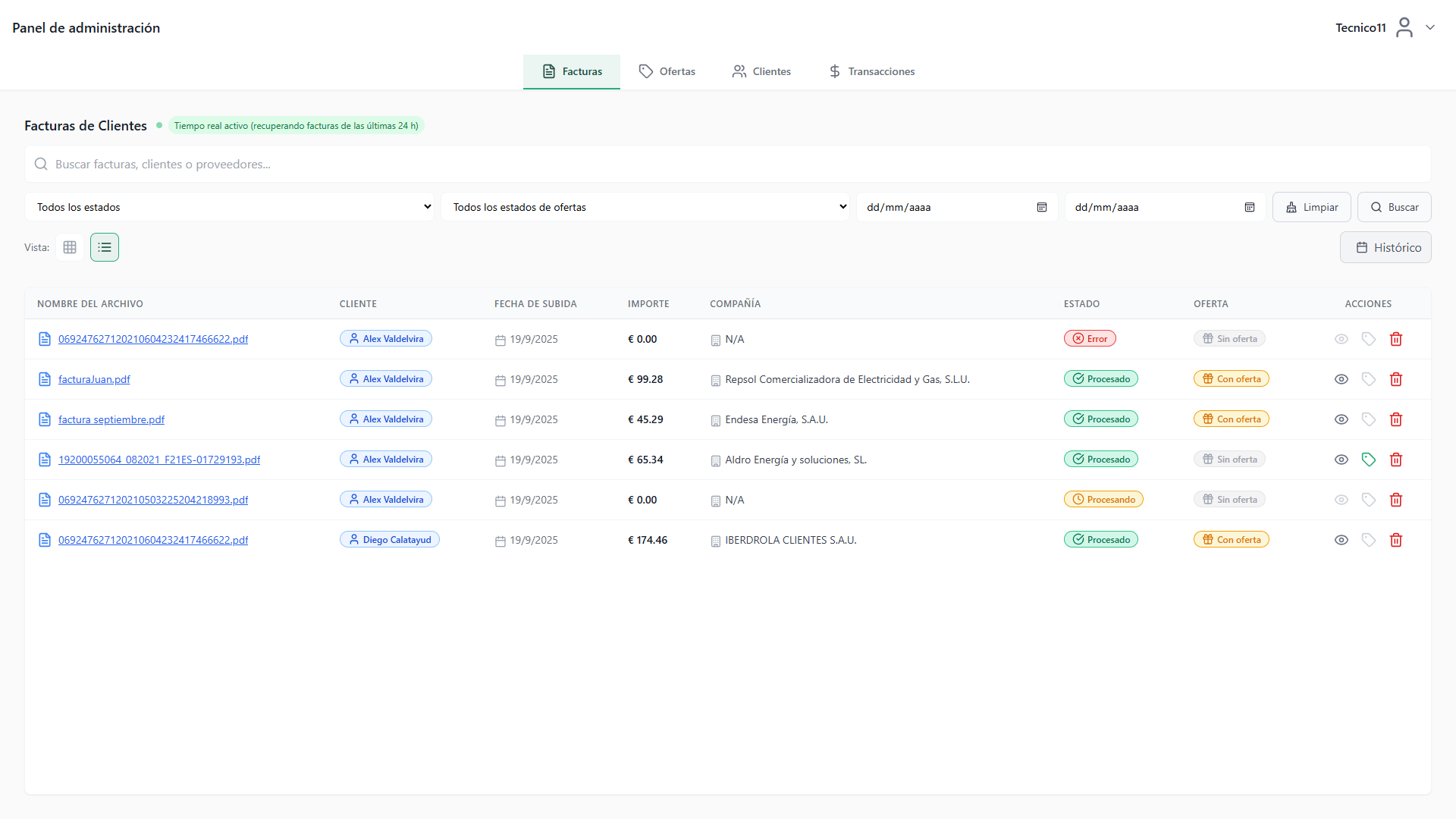Open 069247627120210503225204218993.pdf link
This screenshot has height=819, width=1456.
153,500
